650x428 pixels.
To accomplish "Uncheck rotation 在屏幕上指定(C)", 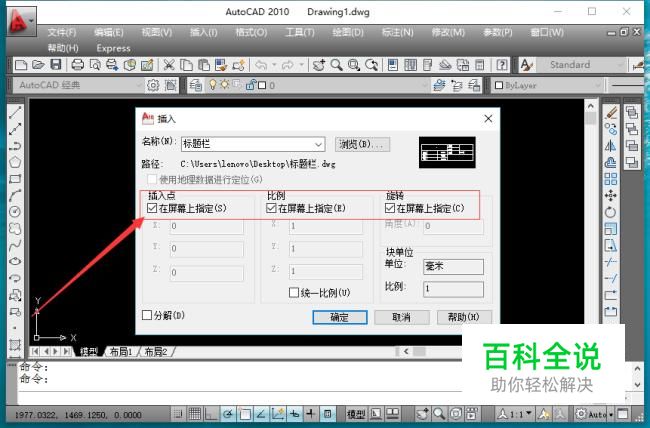I will coord(390,208).
